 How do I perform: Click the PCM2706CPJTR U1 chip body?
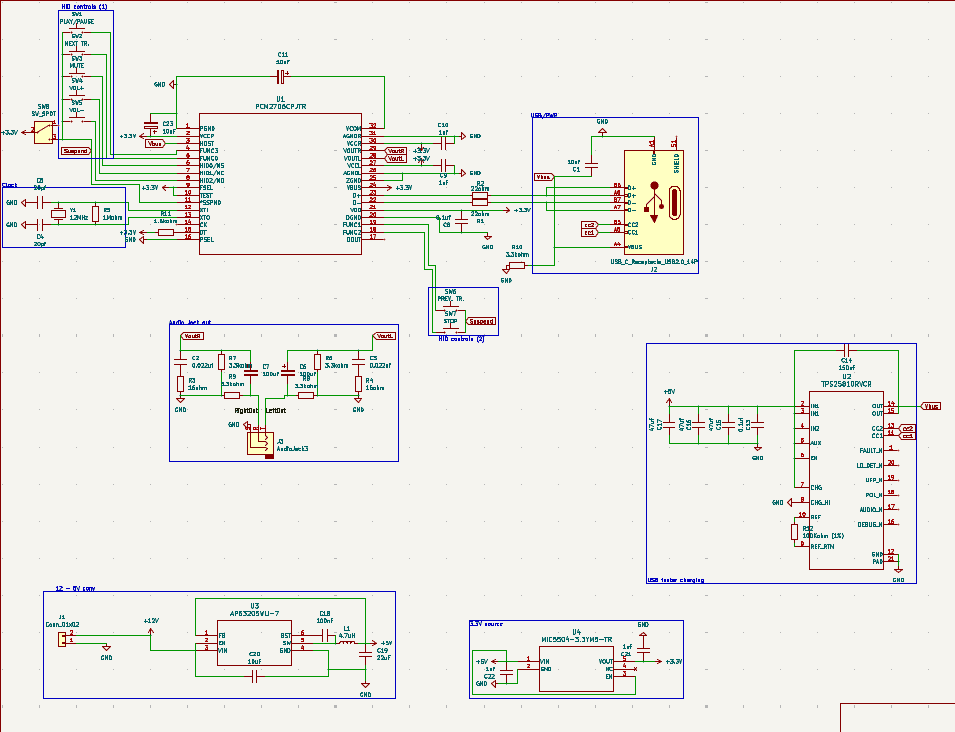[280, 185]
